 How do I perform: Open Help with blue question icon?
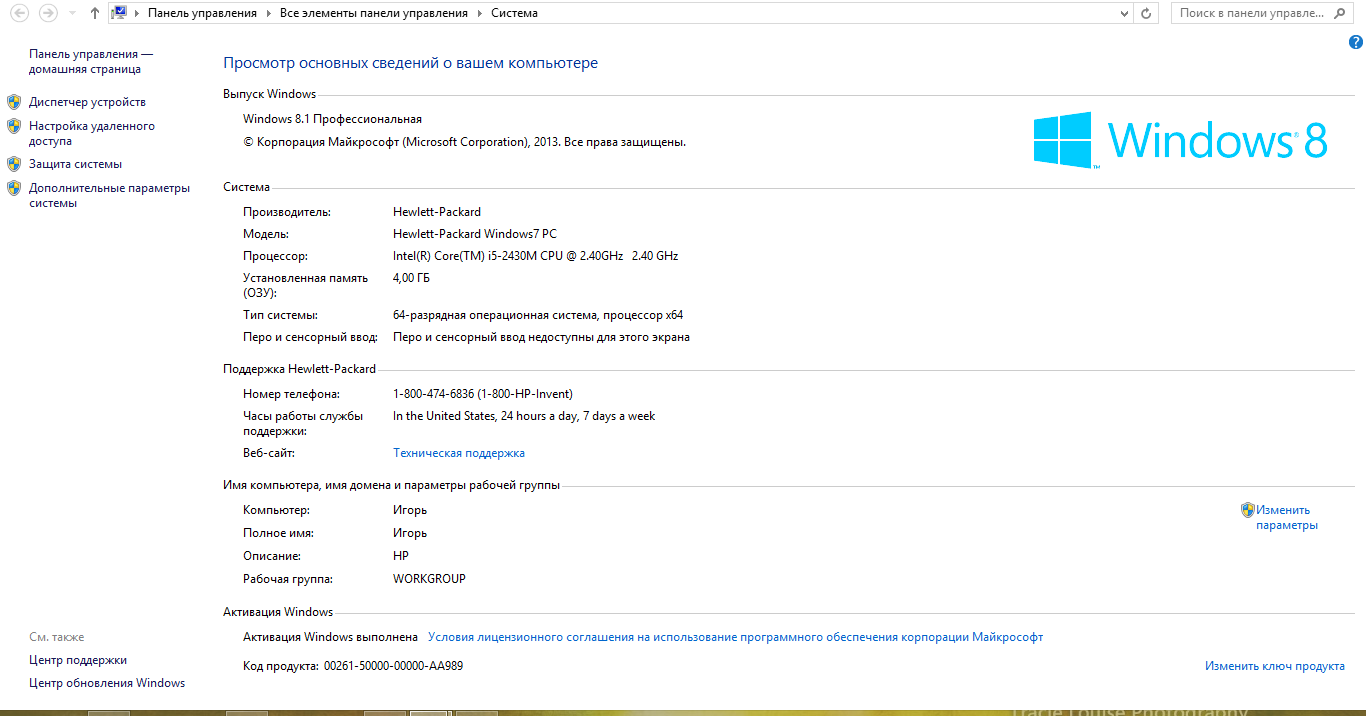click(1356, 42)
